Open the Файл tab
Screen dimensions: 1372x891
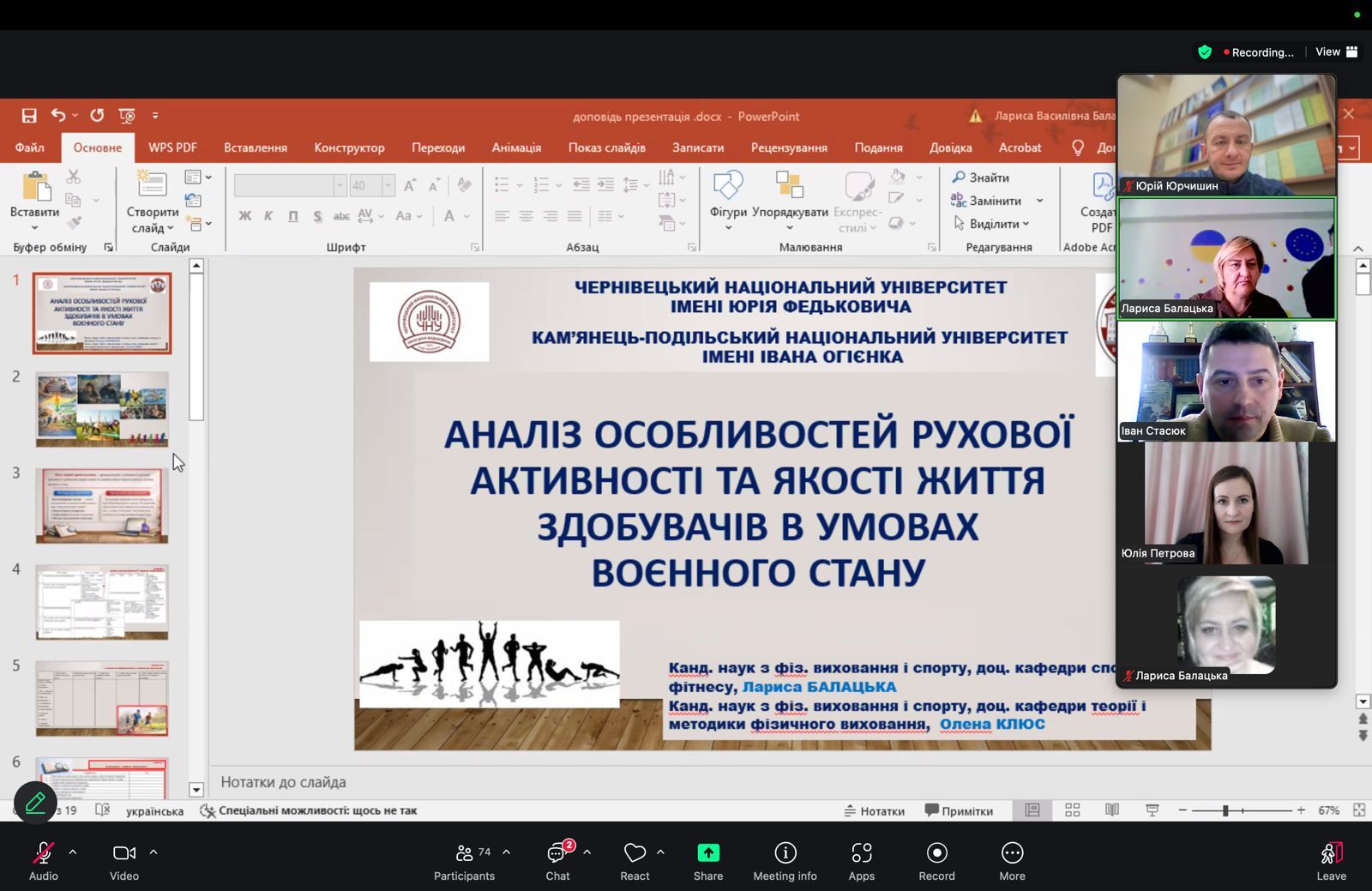[29, 147]
